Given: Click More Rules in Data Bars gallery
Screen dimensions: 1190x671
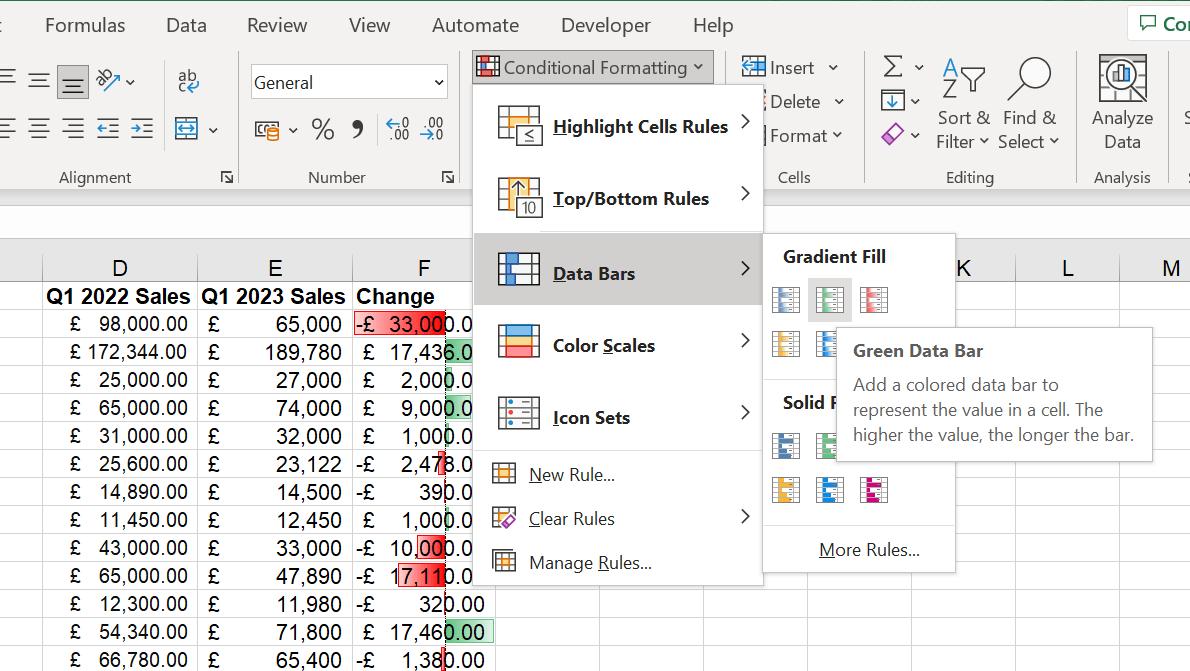Looking at the screenshot, I should point(869,550).
